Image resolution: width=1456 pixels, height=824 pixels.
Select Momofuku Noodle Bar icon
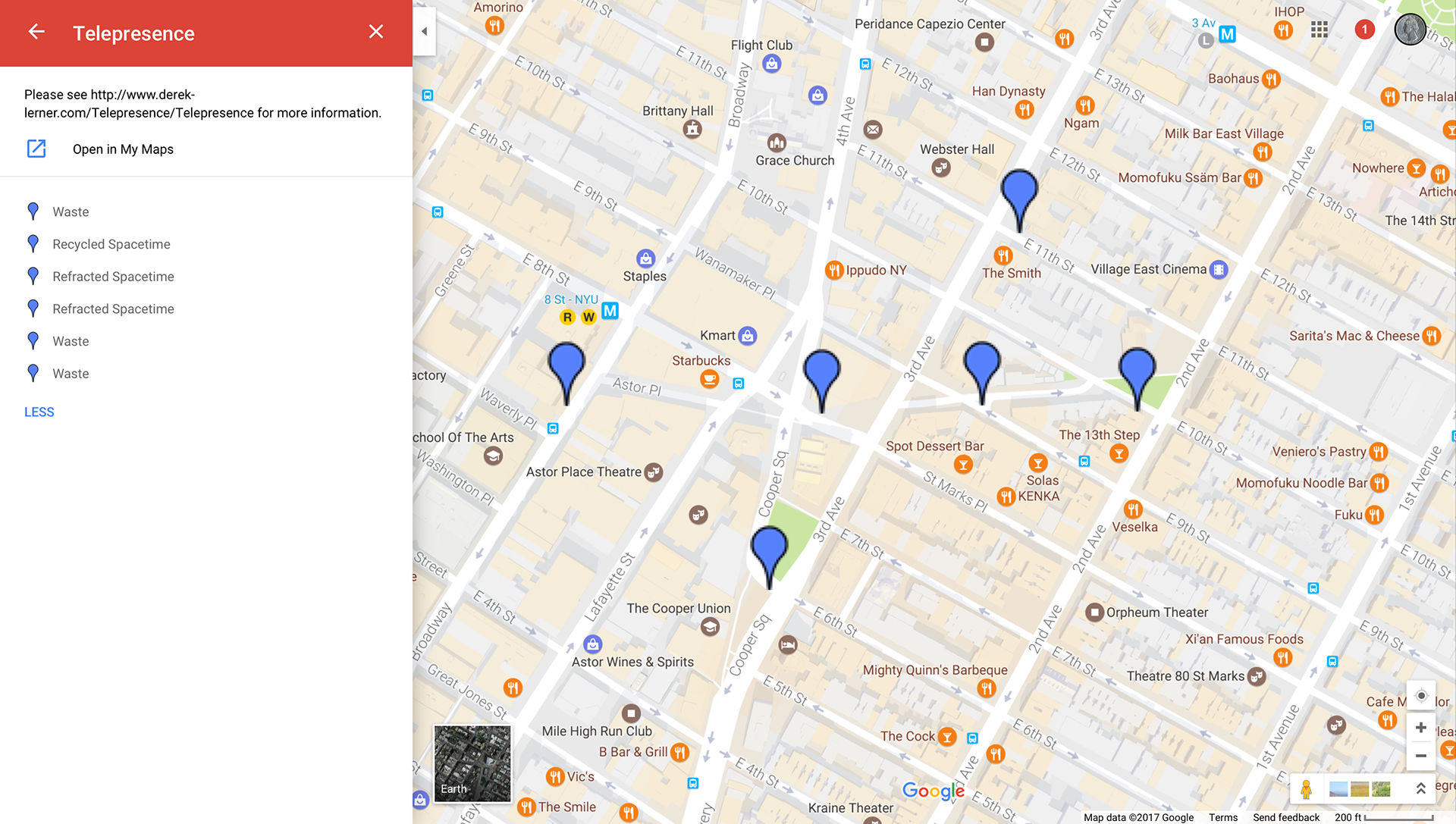1379,483
